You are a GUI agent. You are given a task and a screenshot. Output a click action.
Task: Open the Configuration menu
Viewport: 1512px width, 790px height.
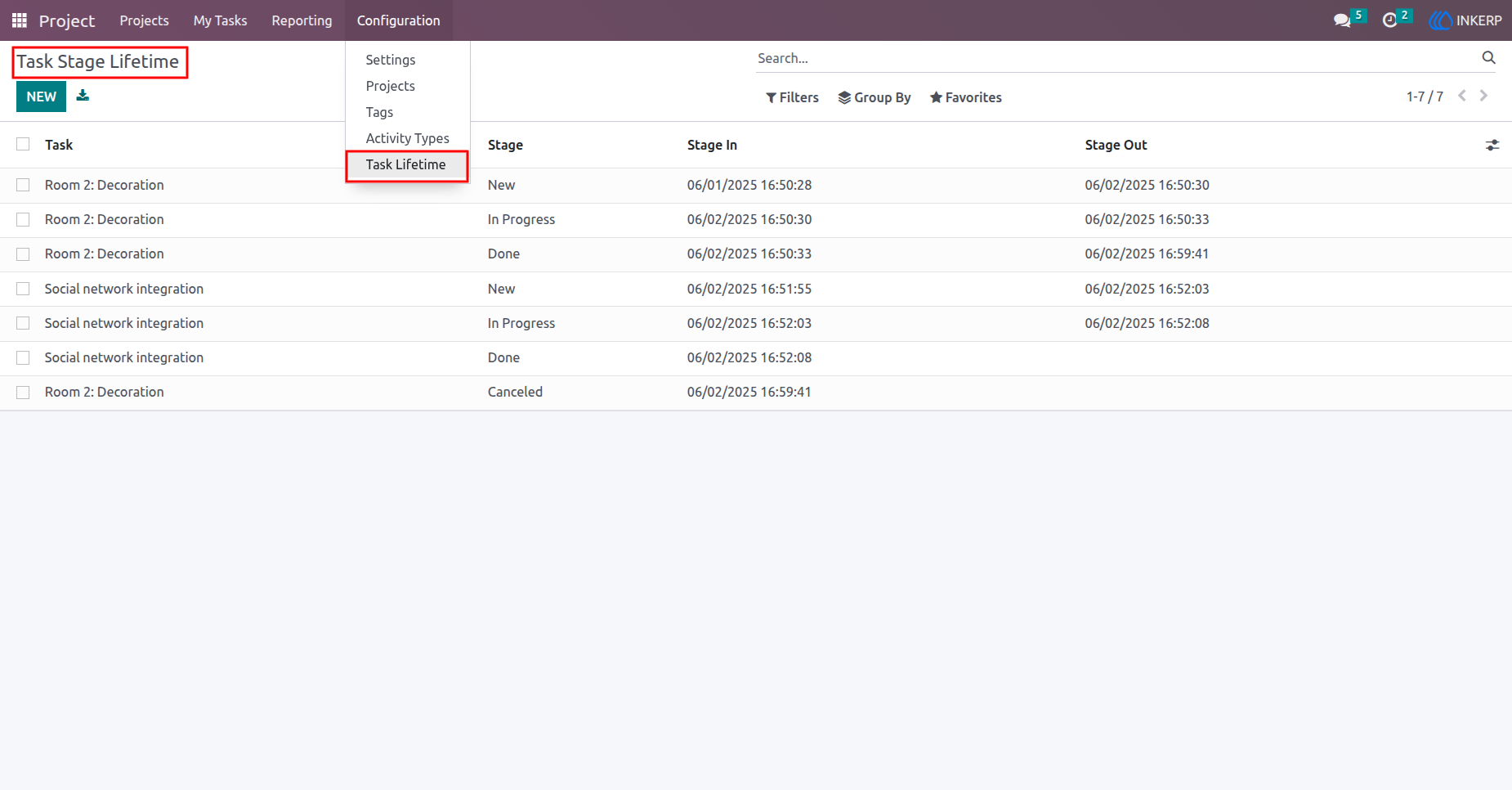399,20
